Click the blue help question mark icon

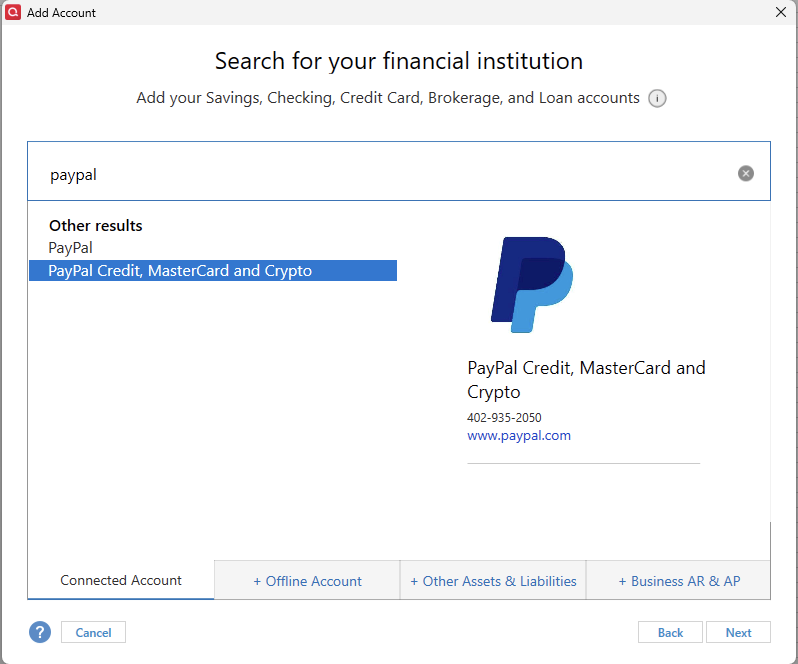pos(40,632)
